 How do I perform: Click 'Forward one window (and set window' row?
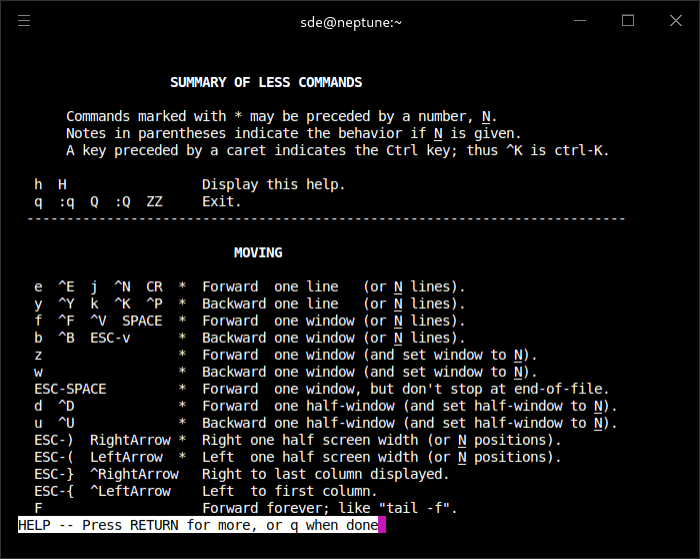point(286,355)
